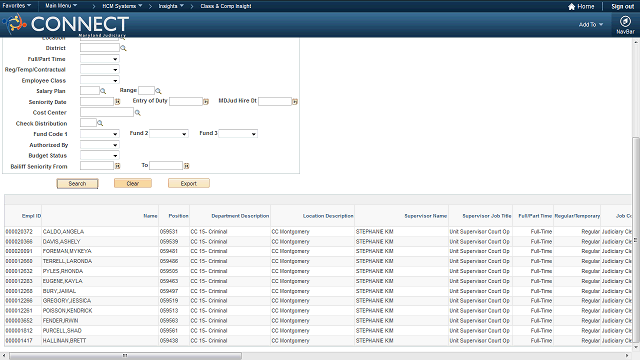This screenshot has height=360, width=640.
Task: Open Check Distribution lookup magnifier
Action: 100,123
